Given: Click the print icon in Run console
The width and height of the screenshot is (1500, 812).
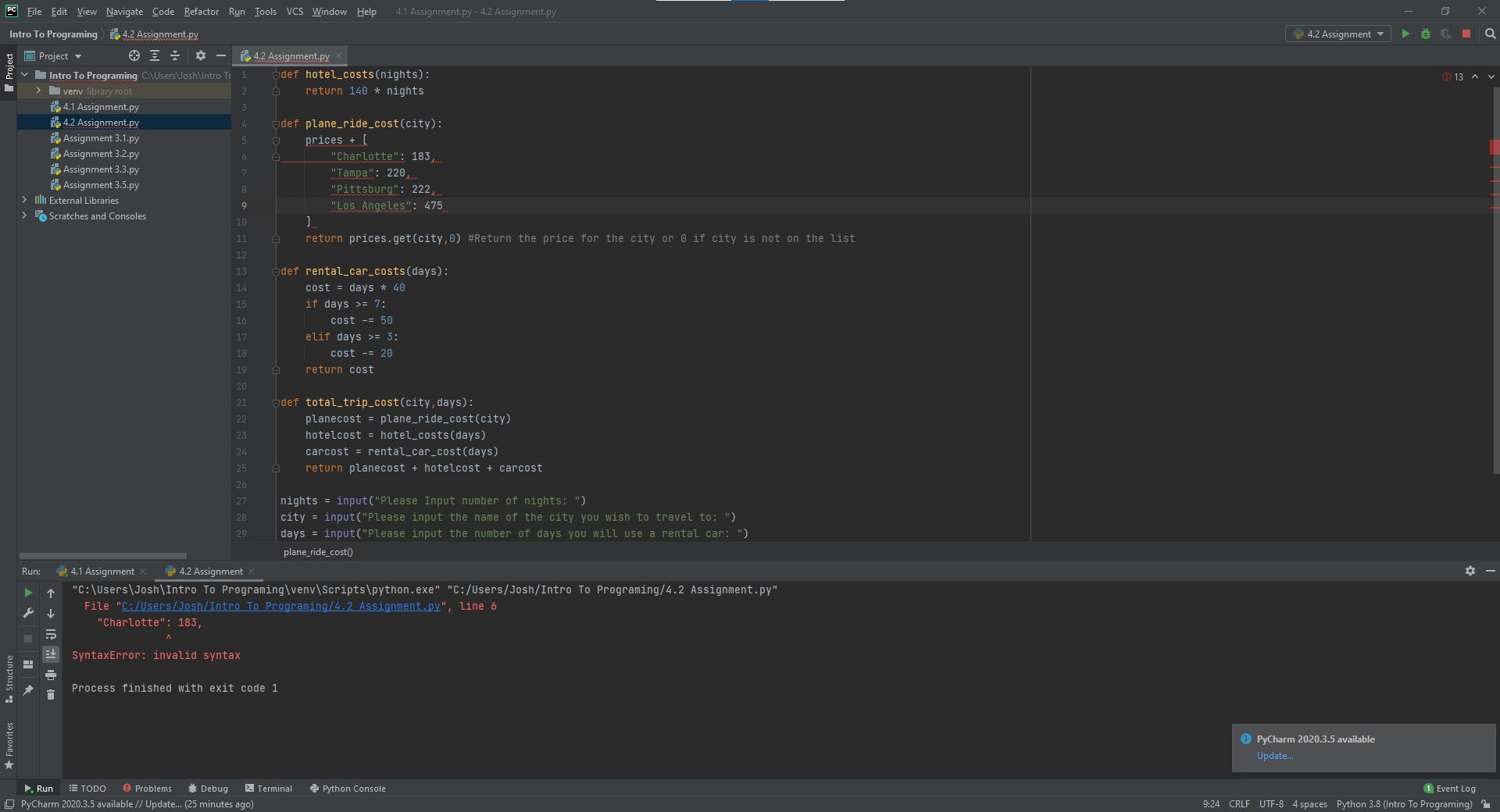Looking at the screenshot, I should click(x=51, y=675).
